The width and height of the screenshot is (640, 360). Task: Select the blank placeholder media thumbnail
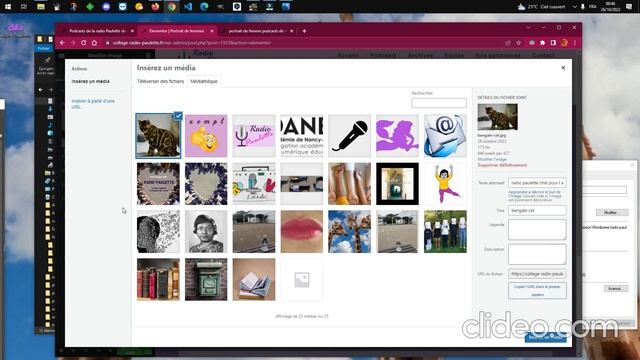click(x=302, y=279)
